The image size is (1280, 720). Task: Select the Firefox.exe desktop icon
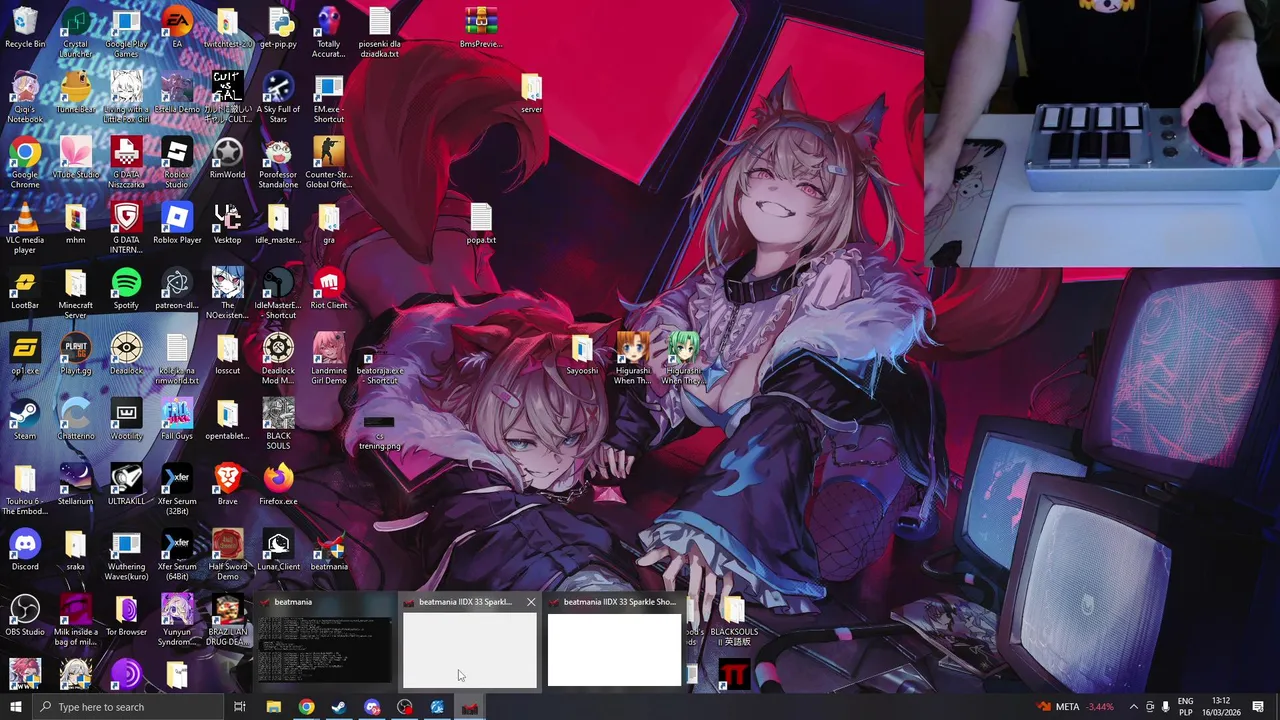pyautogui.click(x=278, y=485)
